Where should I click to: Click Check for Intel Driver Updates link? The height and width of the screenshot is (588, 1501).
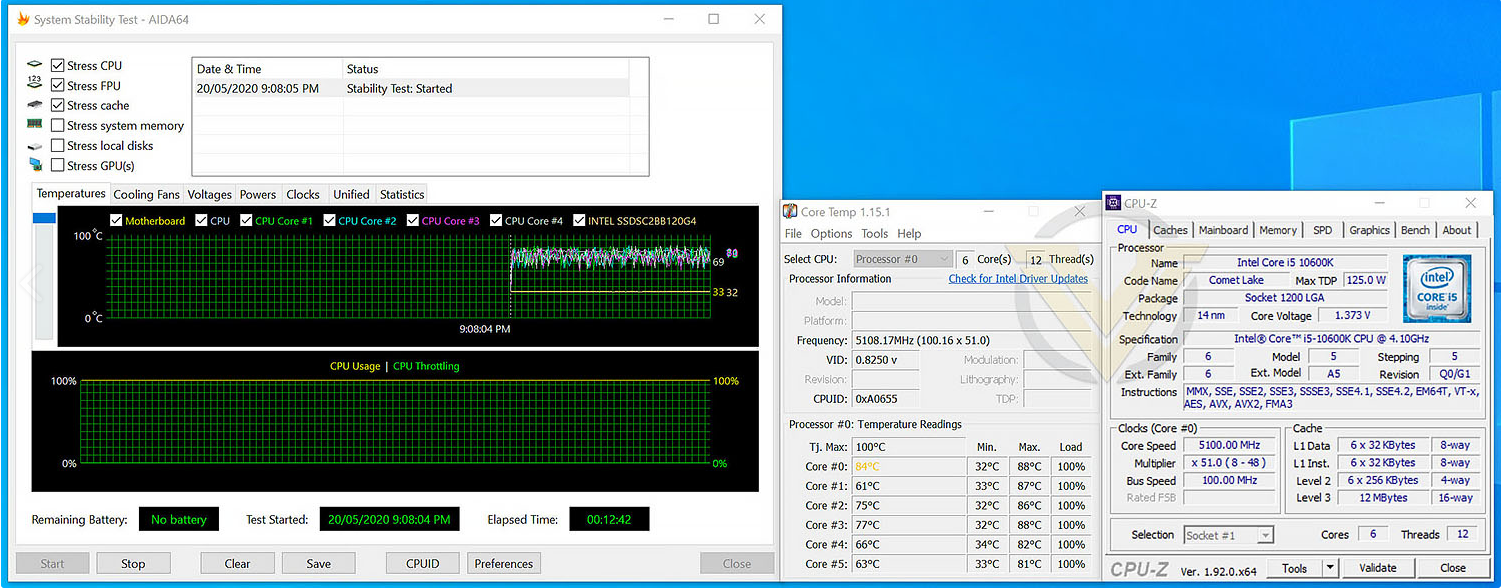pos(1018,279)
